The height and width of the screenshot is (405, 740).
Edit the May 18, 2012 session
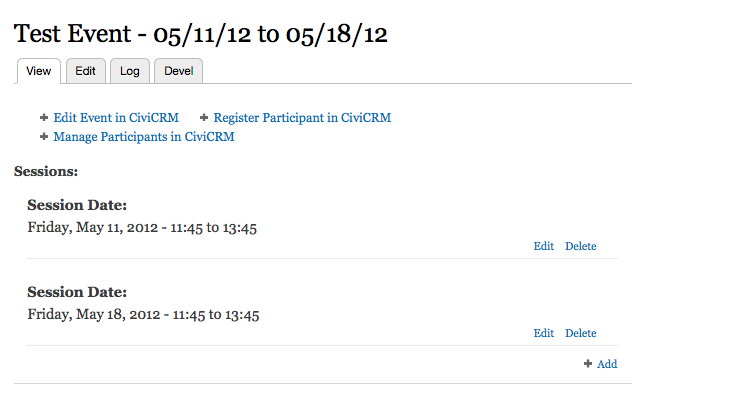(543, 333)
